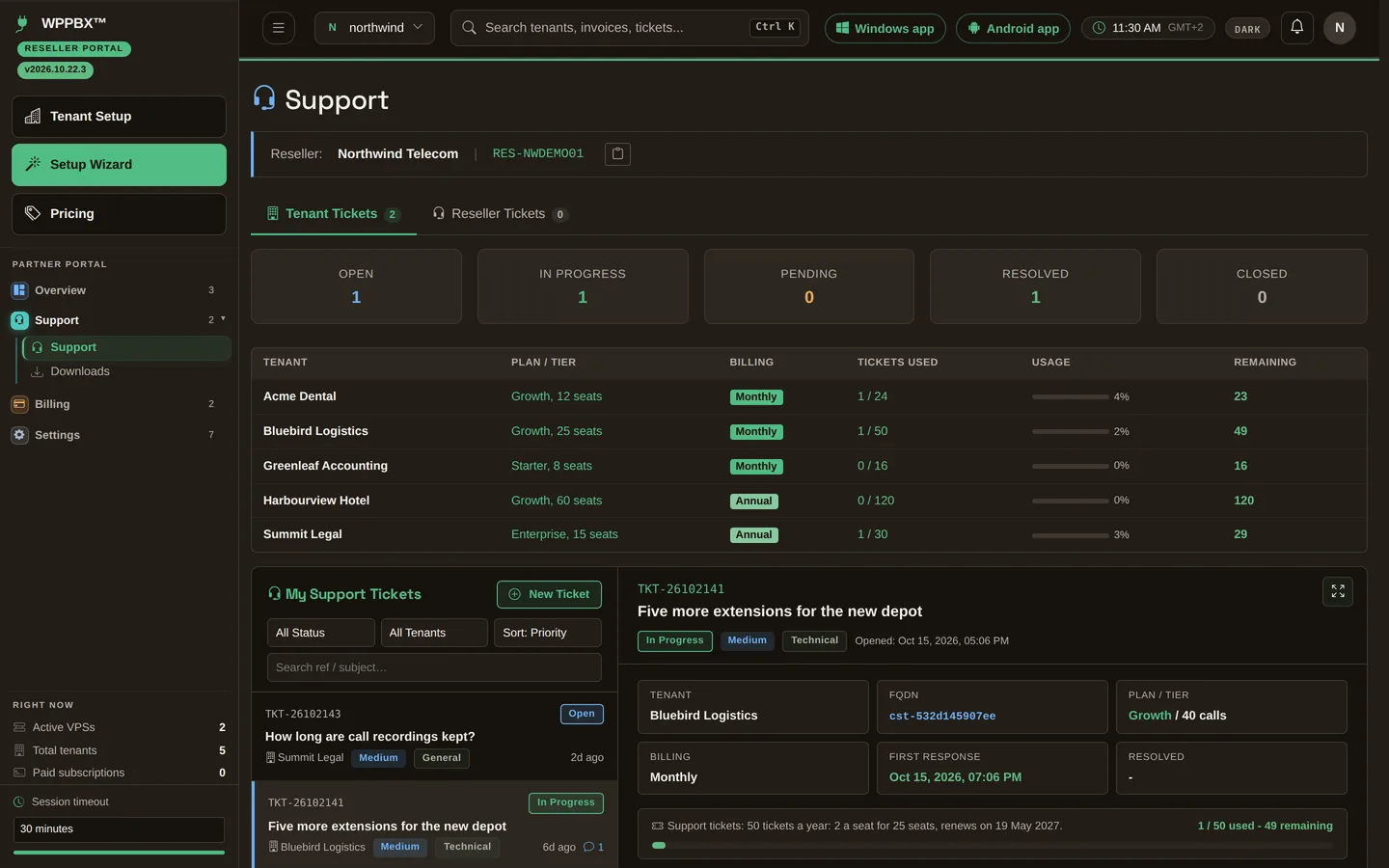Viewport: 1389px width, 868px height.
Task: Collapse the Support sidebar section arrow
Action: coord(223,318)
